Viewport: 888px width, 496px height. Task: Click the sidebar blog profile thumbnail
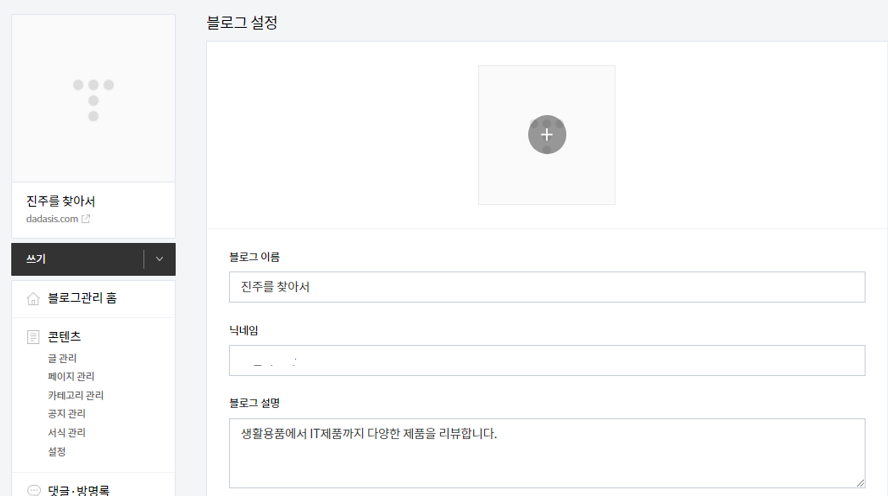pos(93,99)
